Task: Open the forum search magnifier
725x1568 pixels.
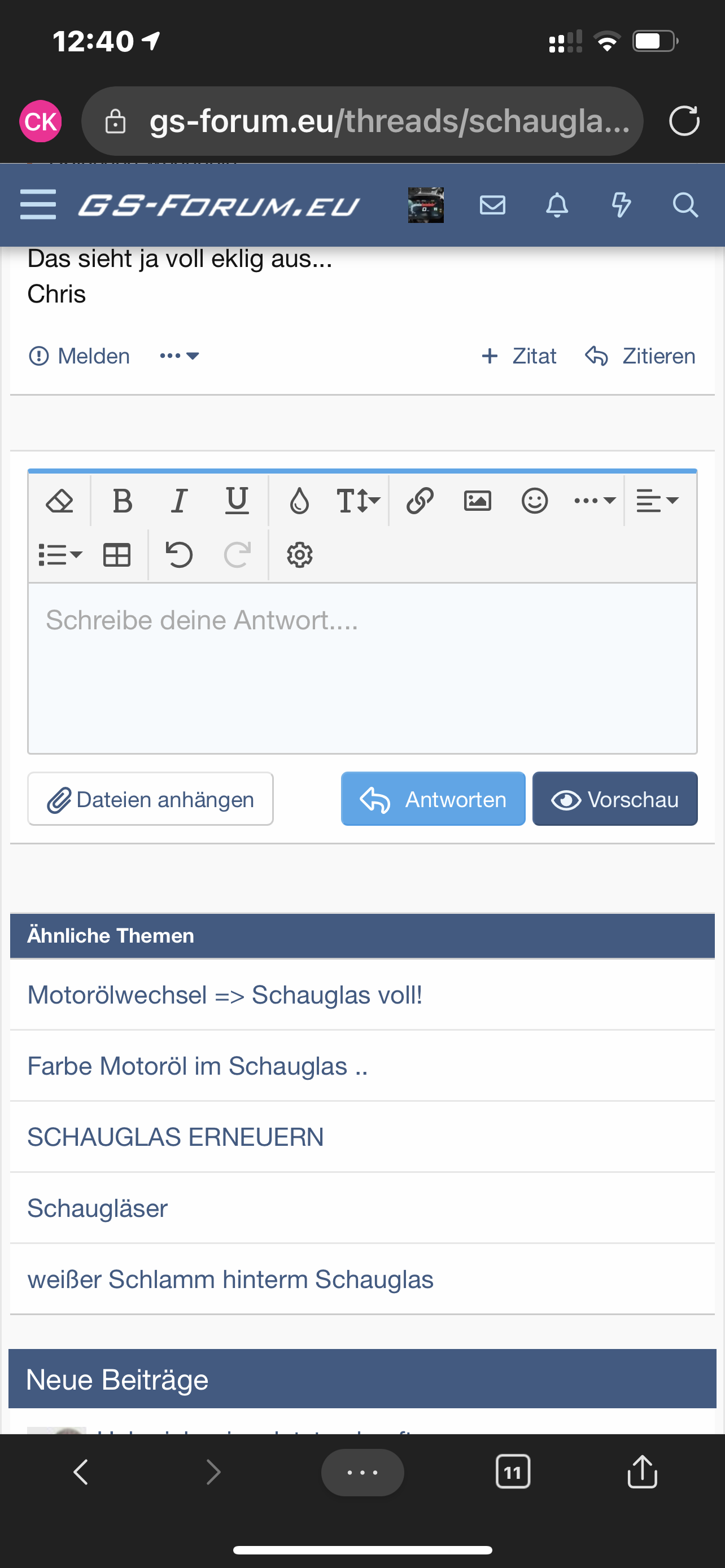Action: tap(685, 205)
